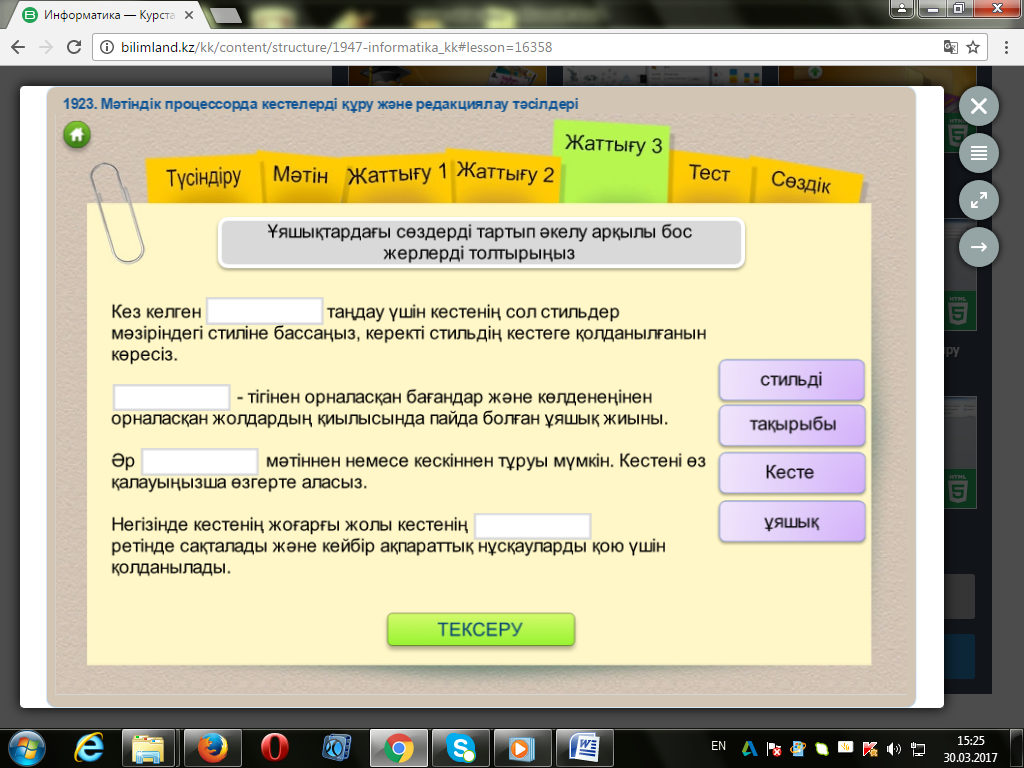Go back with browser back arrow
This screenshot has height=768, width=1024.
(x=18, y=47)
